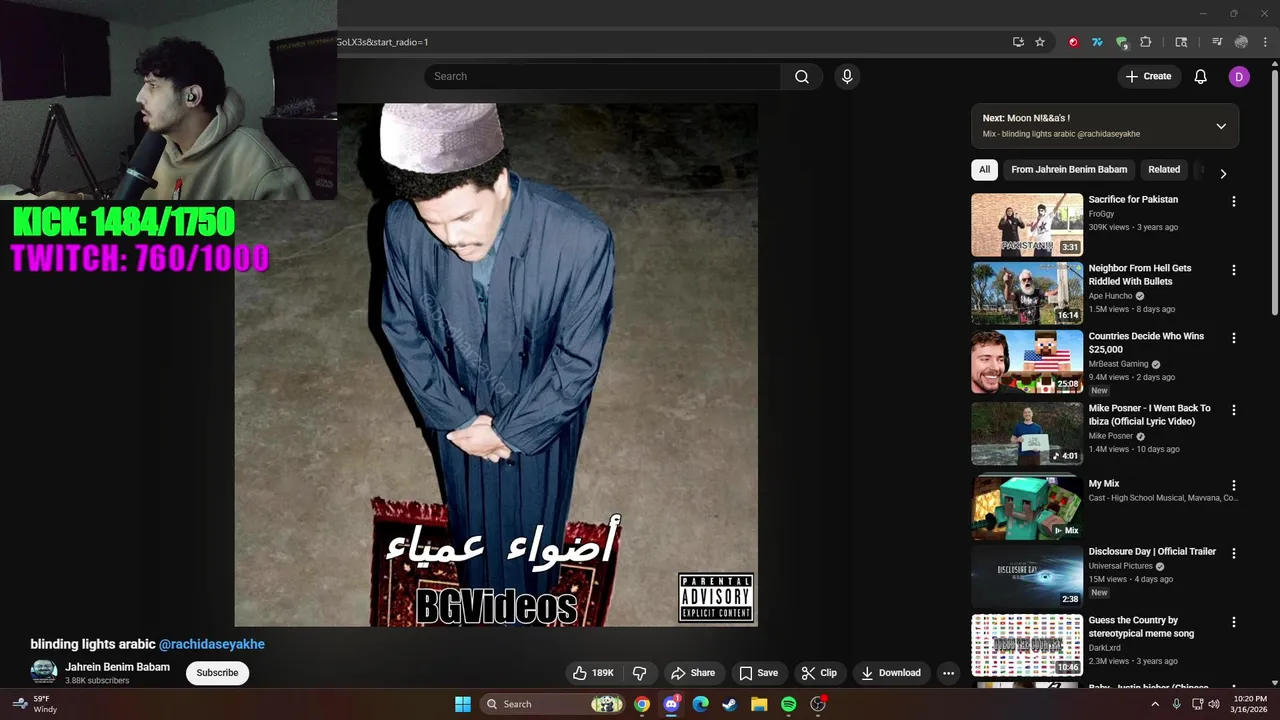
Task: Open Chrome profile avatar in toolbar
Action: pyautogui.click(x=1241, y=42)
